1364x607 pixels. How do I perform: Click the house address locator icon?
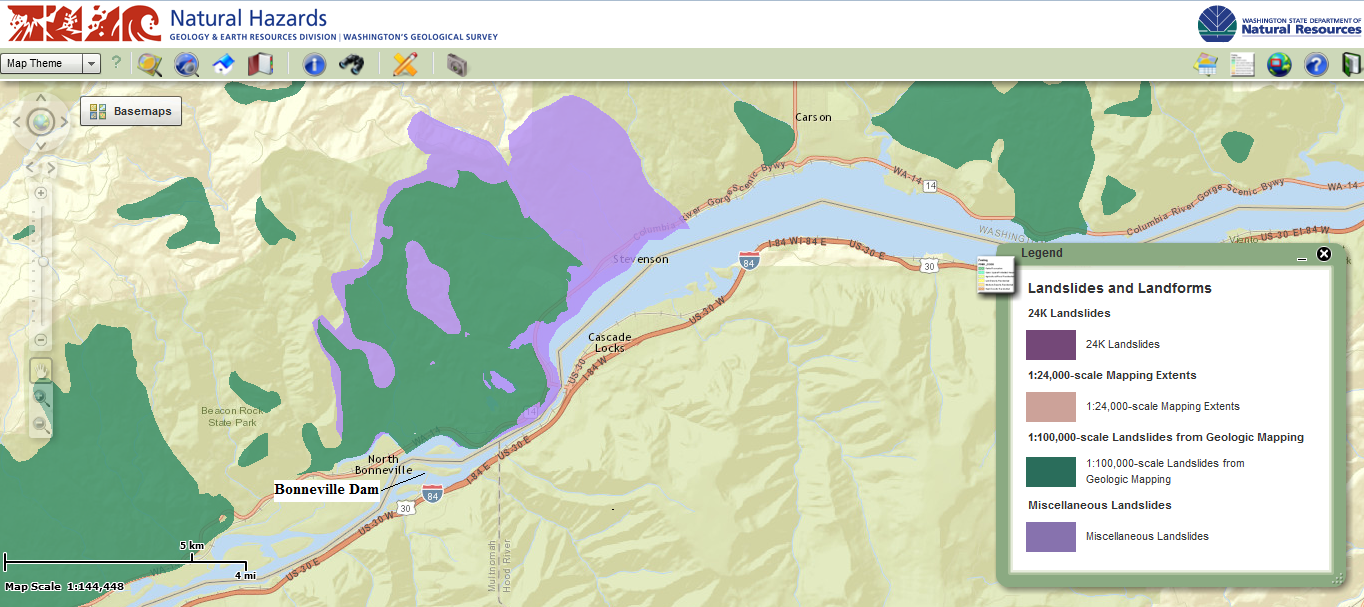[x=223, y=65]
